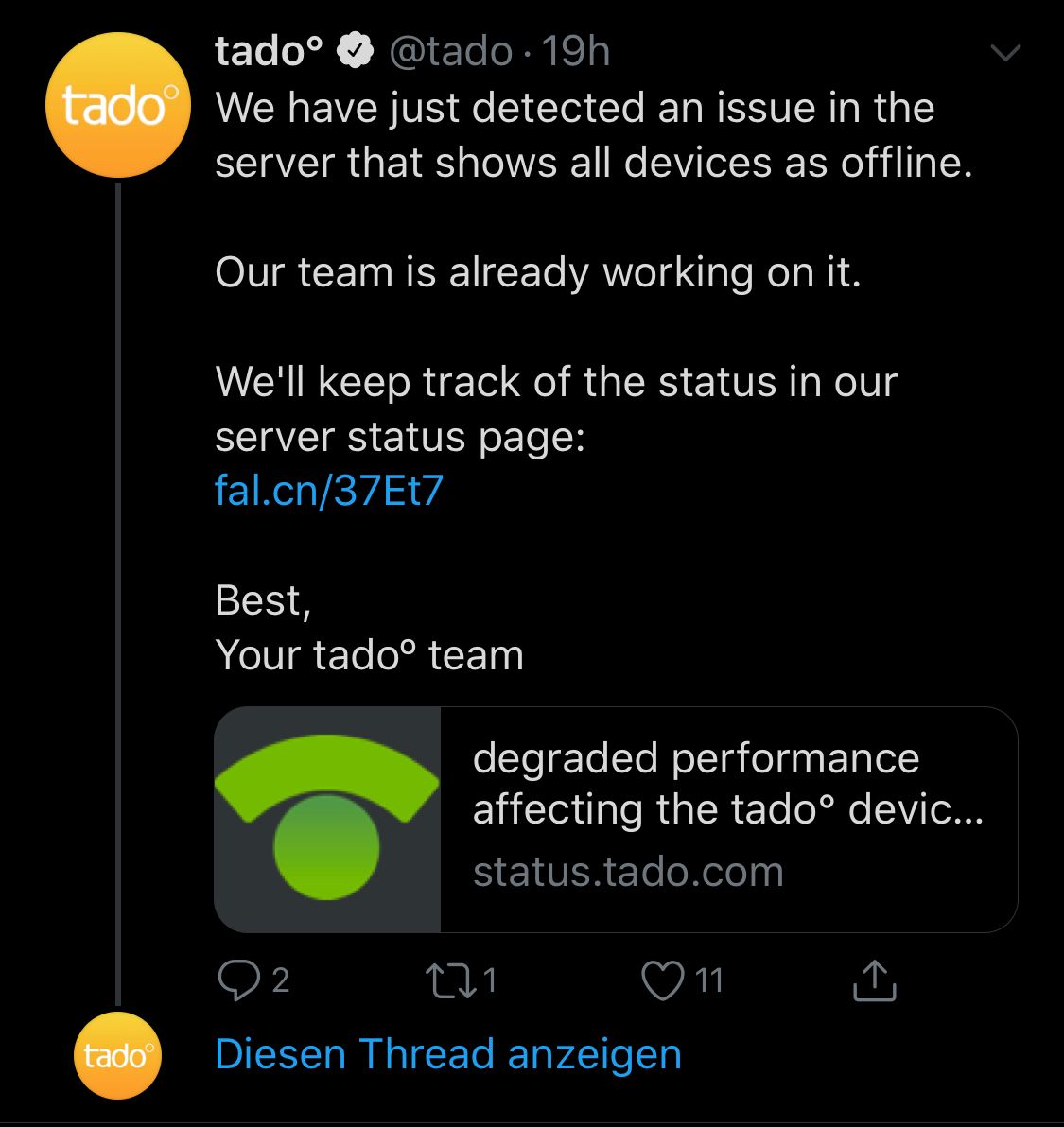
Task: Open the large tado° profile avatar
Action: tap(118, 105)
